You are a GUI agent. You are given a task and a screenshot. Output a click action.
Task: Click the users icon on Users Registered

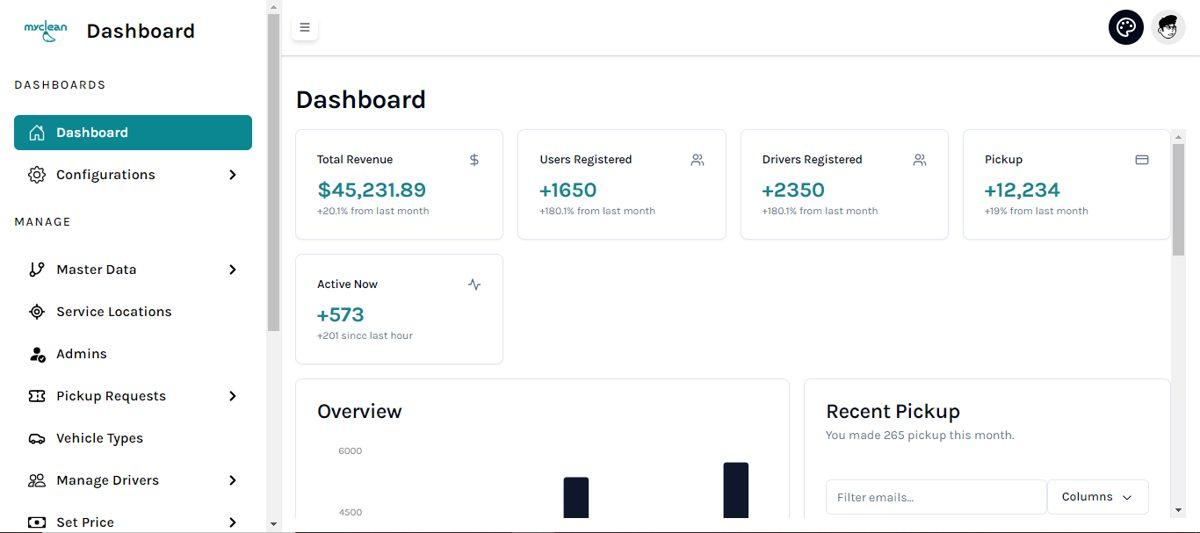pos(697,159)
